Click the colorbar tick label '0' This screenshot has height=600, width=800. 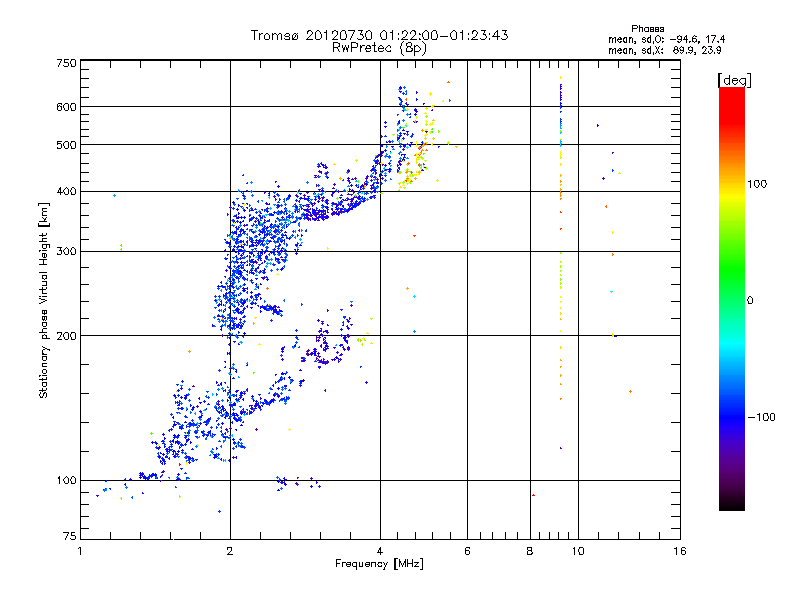tap(750, 301)
